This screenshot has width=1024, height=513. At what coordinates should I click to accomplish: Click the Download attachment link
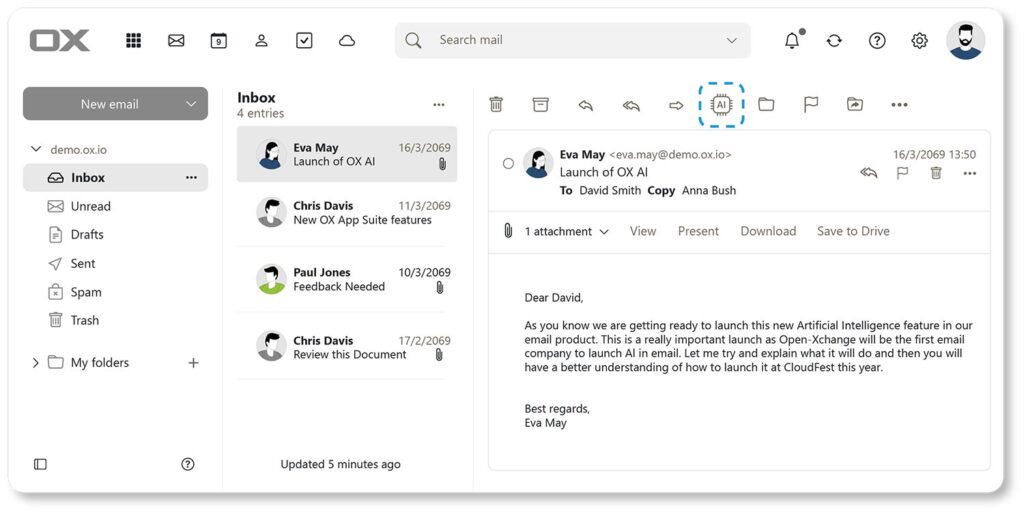pyautogui.click(x=768, y=231)
